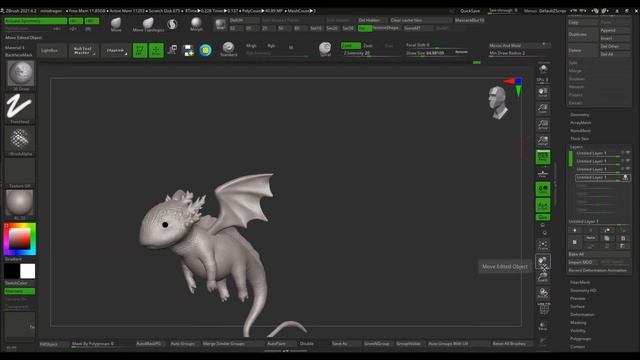The image size is (640, 360).
Task: Click the PolyF line fill icon
Action: (544, 309)
